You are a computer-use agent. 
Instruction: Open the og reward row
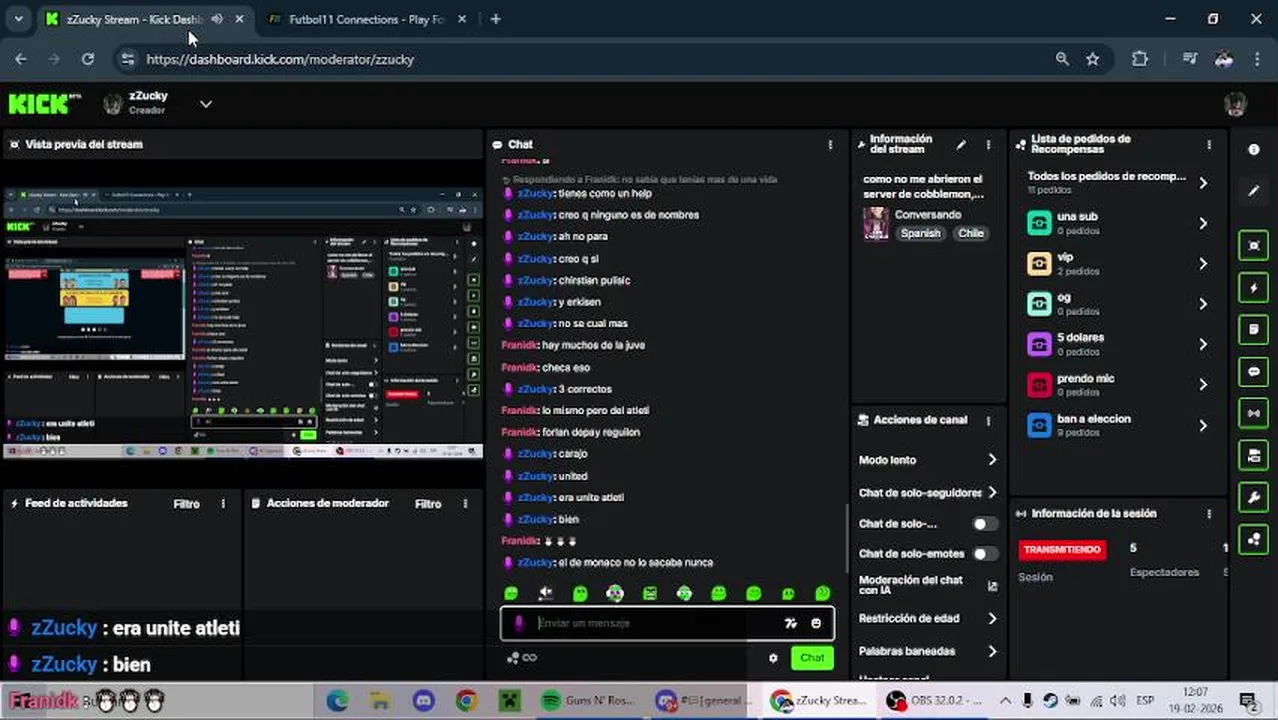point(1118,304)
